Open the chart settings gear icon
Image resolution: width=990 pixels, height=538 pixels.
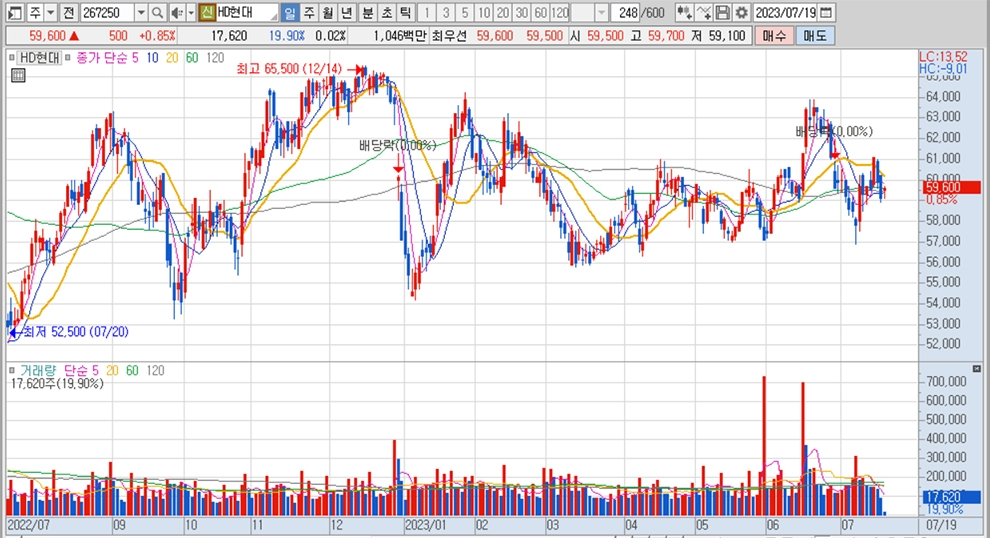pos(741,13)
